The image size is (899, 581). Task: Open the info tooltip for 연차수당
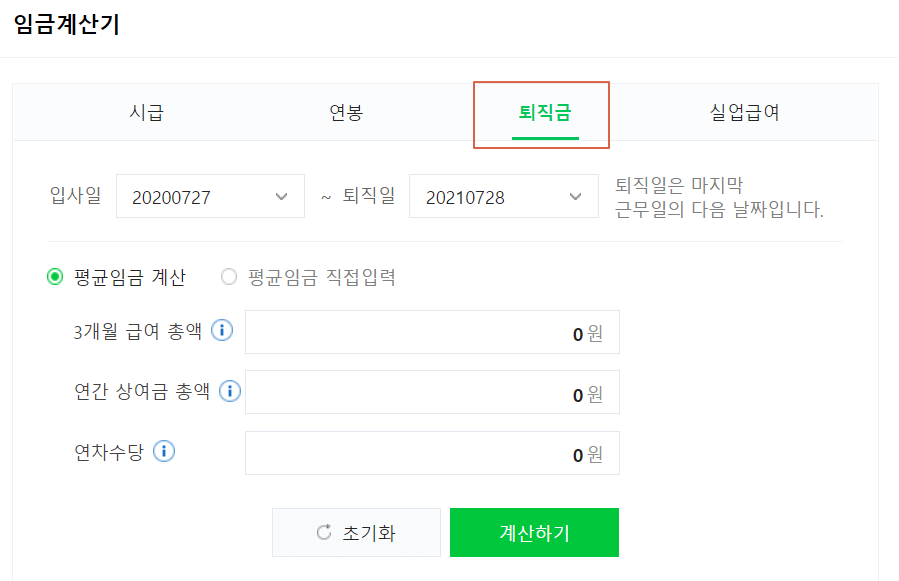163,452
